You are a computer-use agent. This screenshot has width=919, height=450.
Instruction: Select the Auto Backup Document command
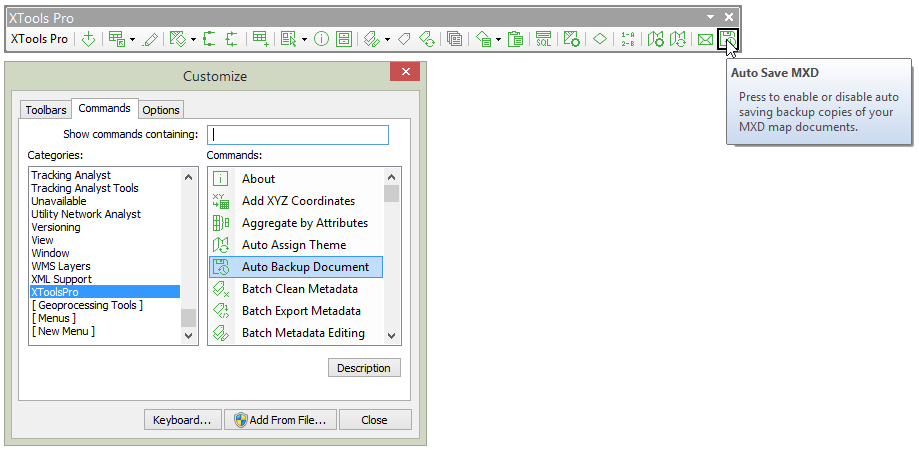(x=296, y=267)
